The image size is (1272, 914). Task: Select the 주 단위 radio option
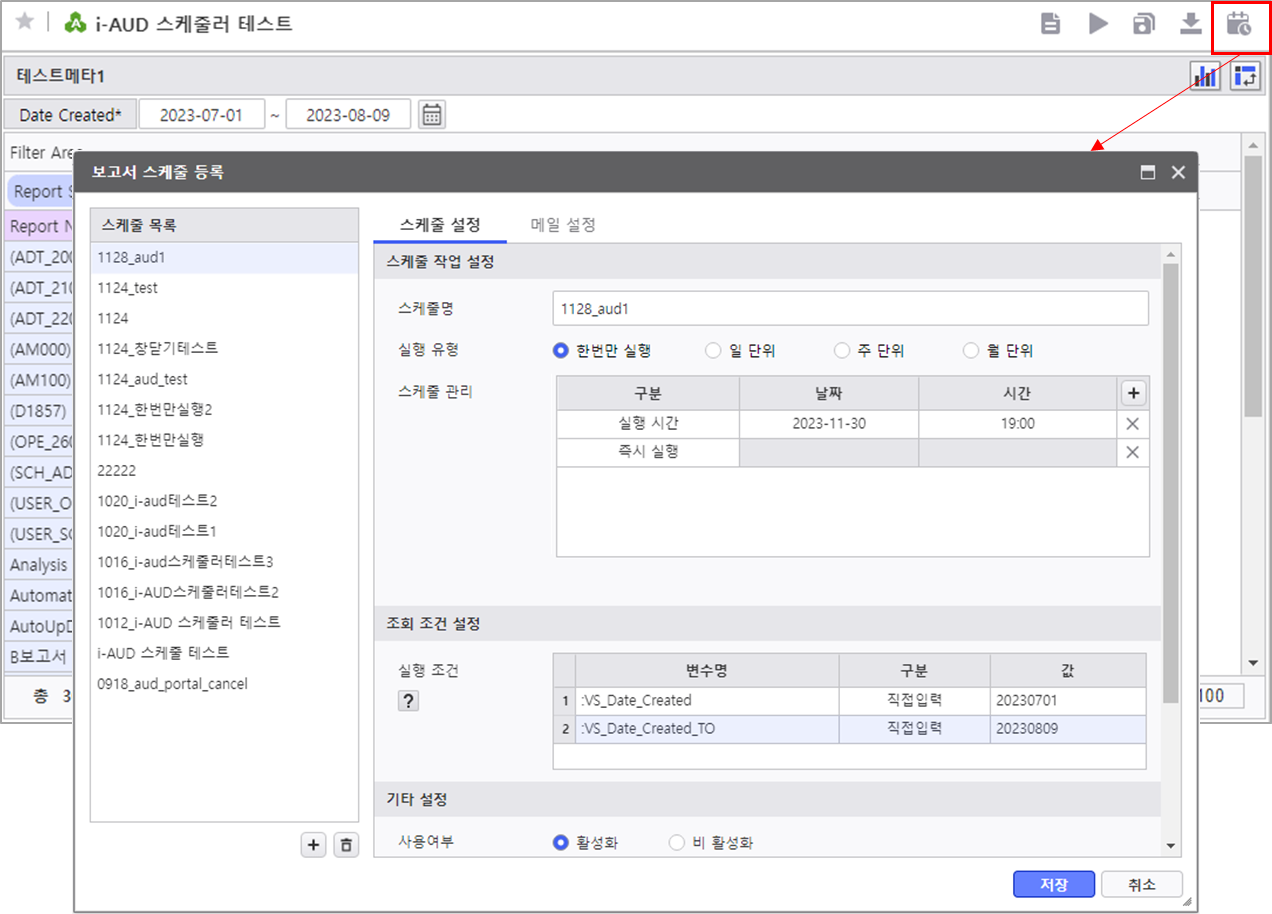842,351
